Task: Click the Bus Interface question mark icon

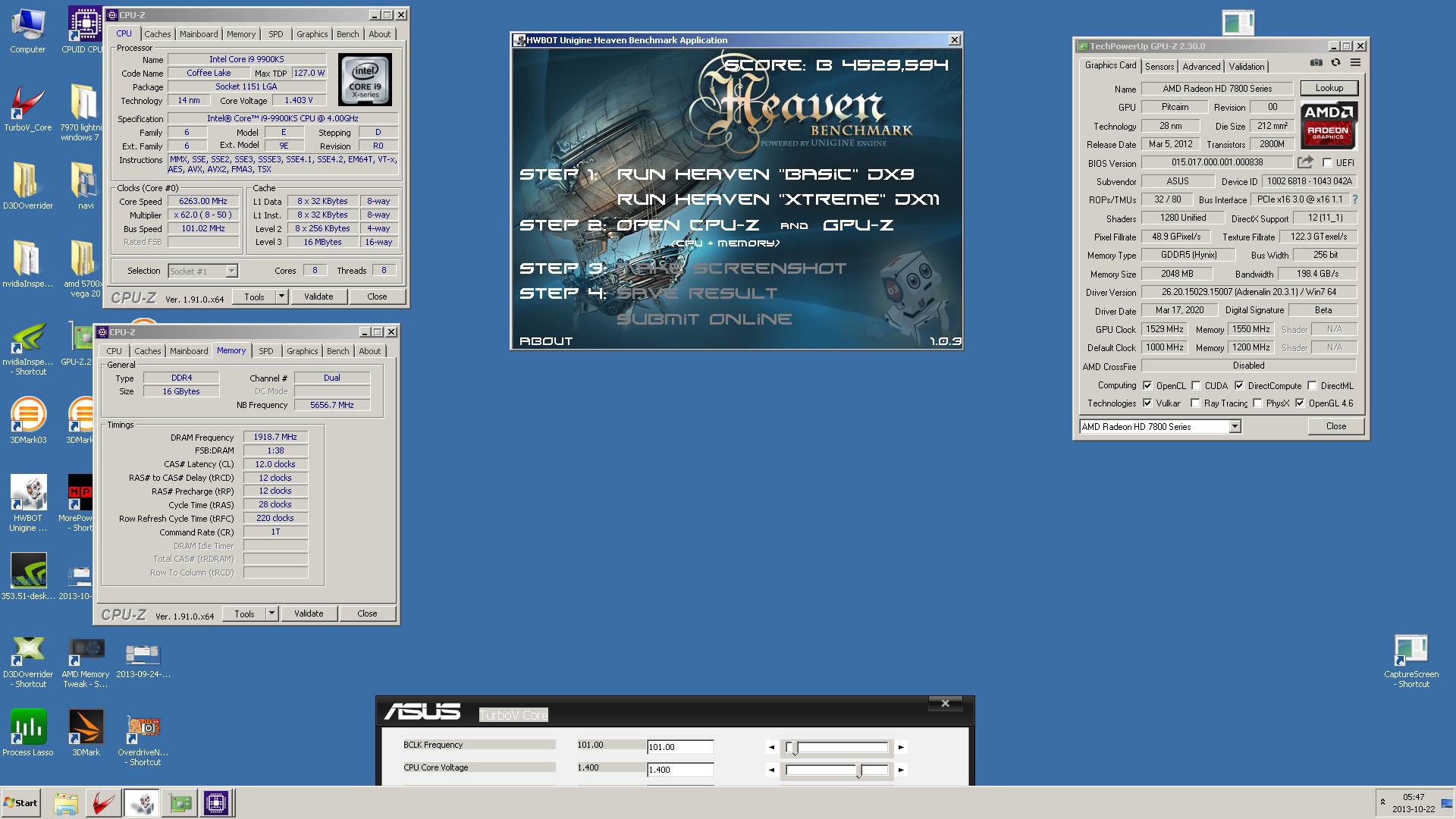Action: 1354,199
